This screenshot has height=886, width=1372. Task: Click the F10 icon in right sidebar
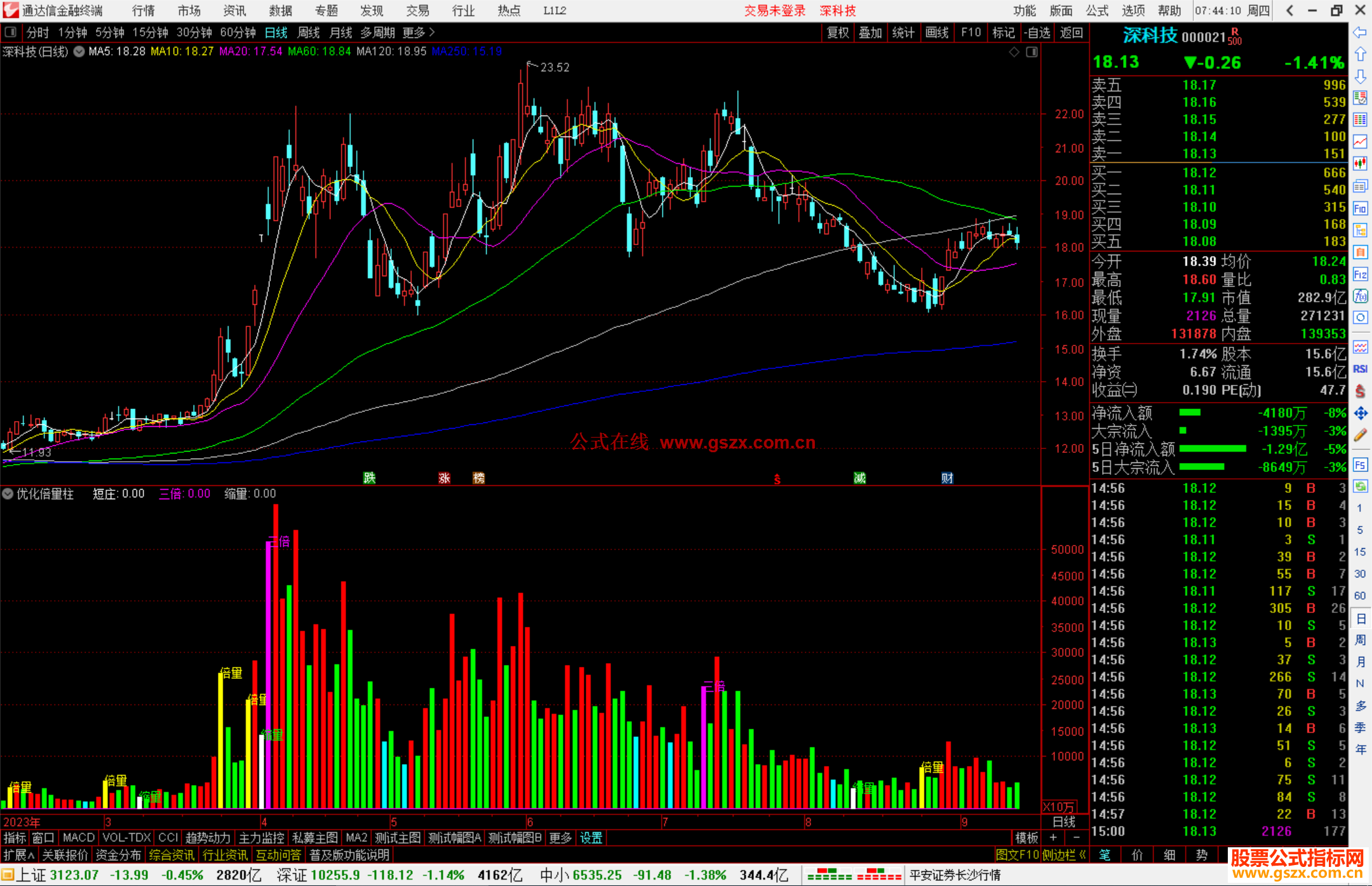[x=1360, y=208]
